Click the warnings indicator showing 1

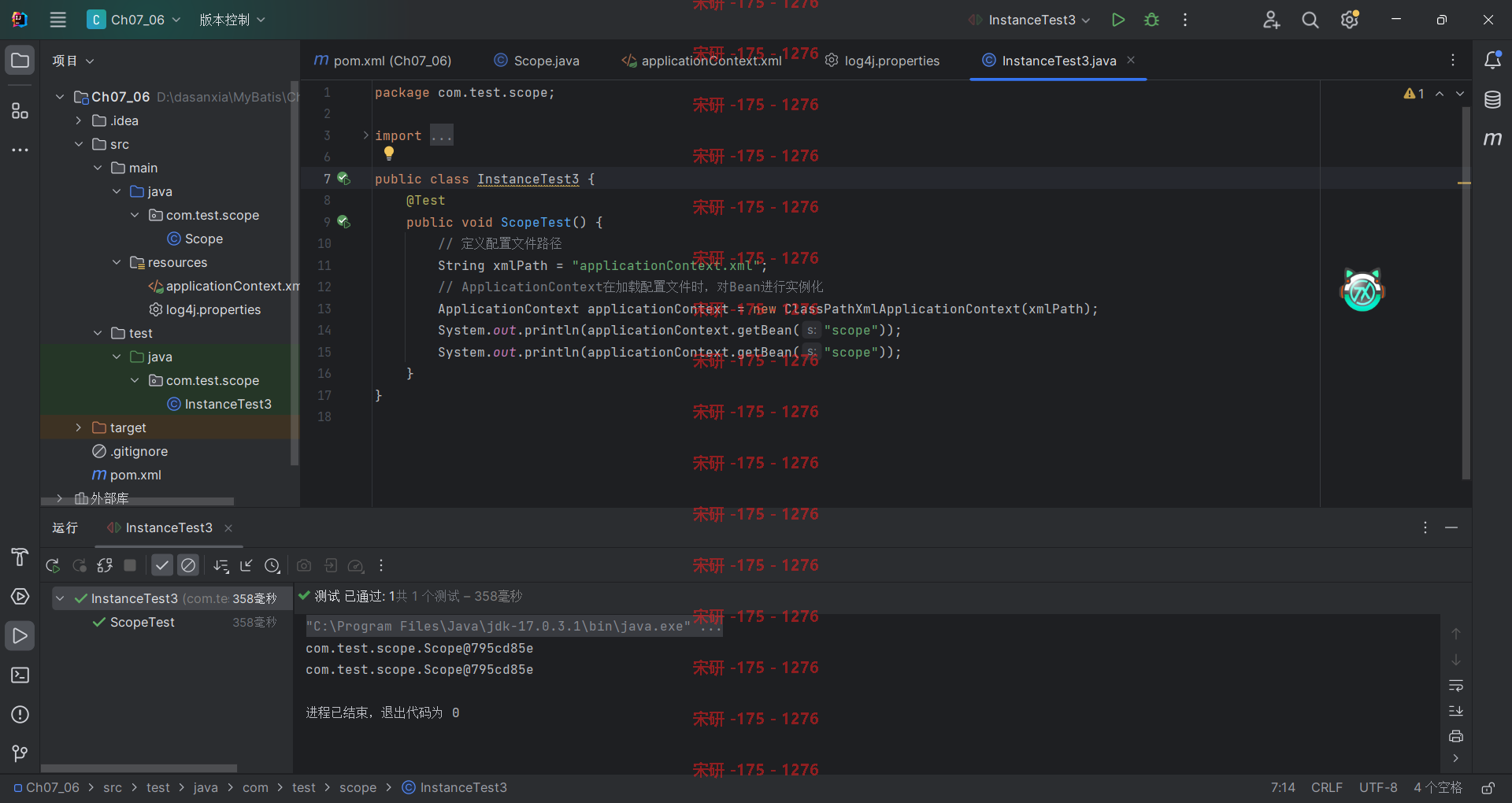[1414, 94]
